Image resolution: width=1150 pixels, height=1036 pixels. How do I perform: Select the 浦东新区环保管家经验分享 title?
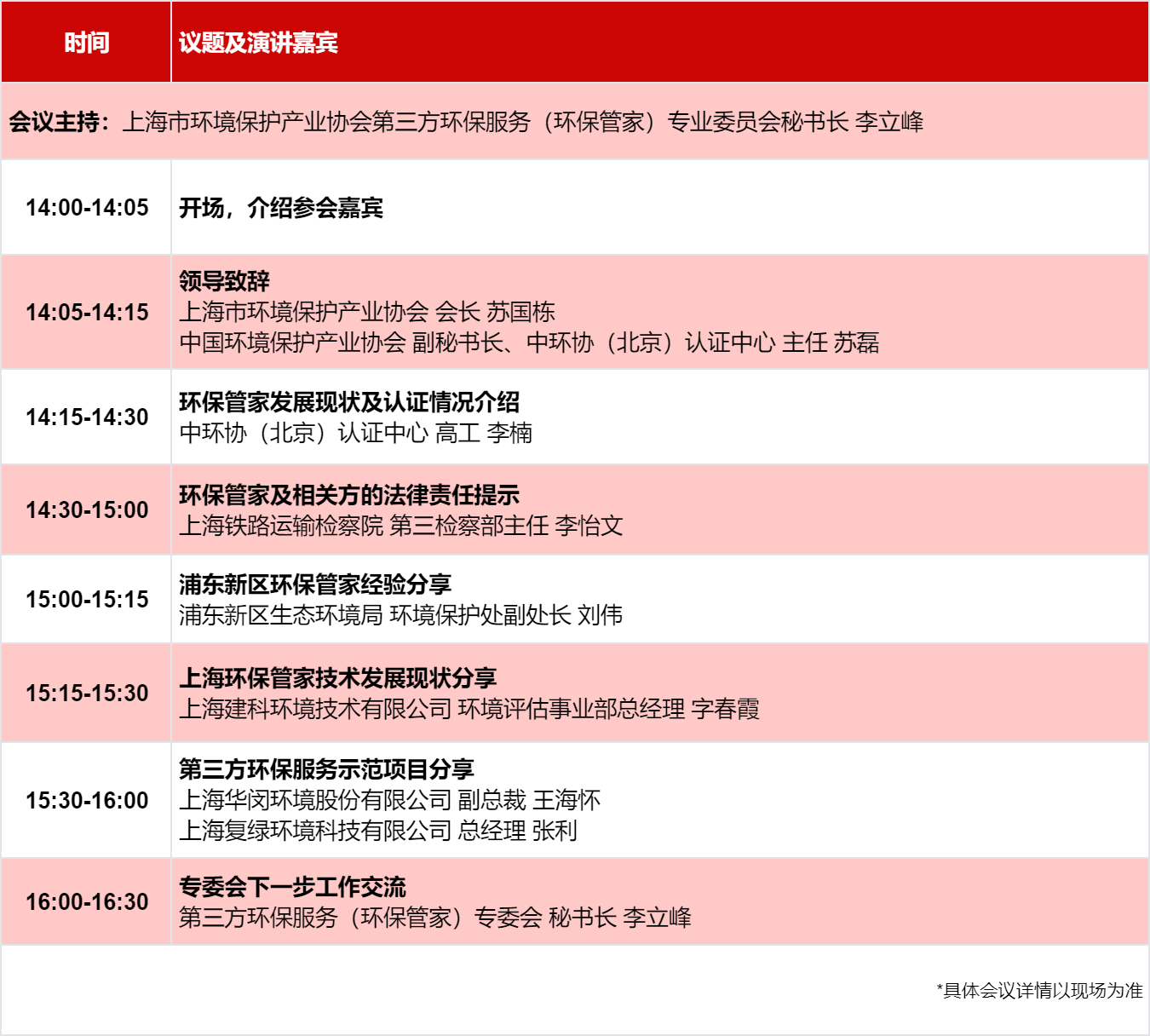(x=315, y=584)
